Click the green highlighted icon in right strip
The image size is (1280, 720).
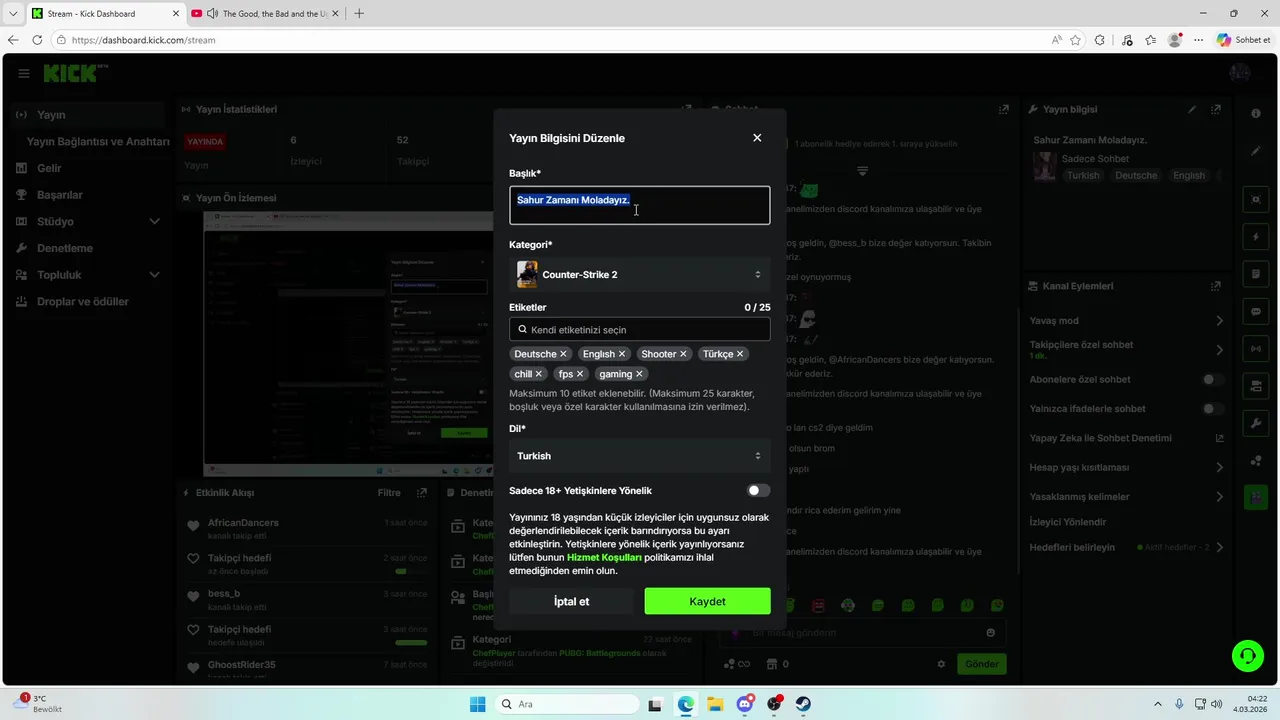coord(1256,497)
